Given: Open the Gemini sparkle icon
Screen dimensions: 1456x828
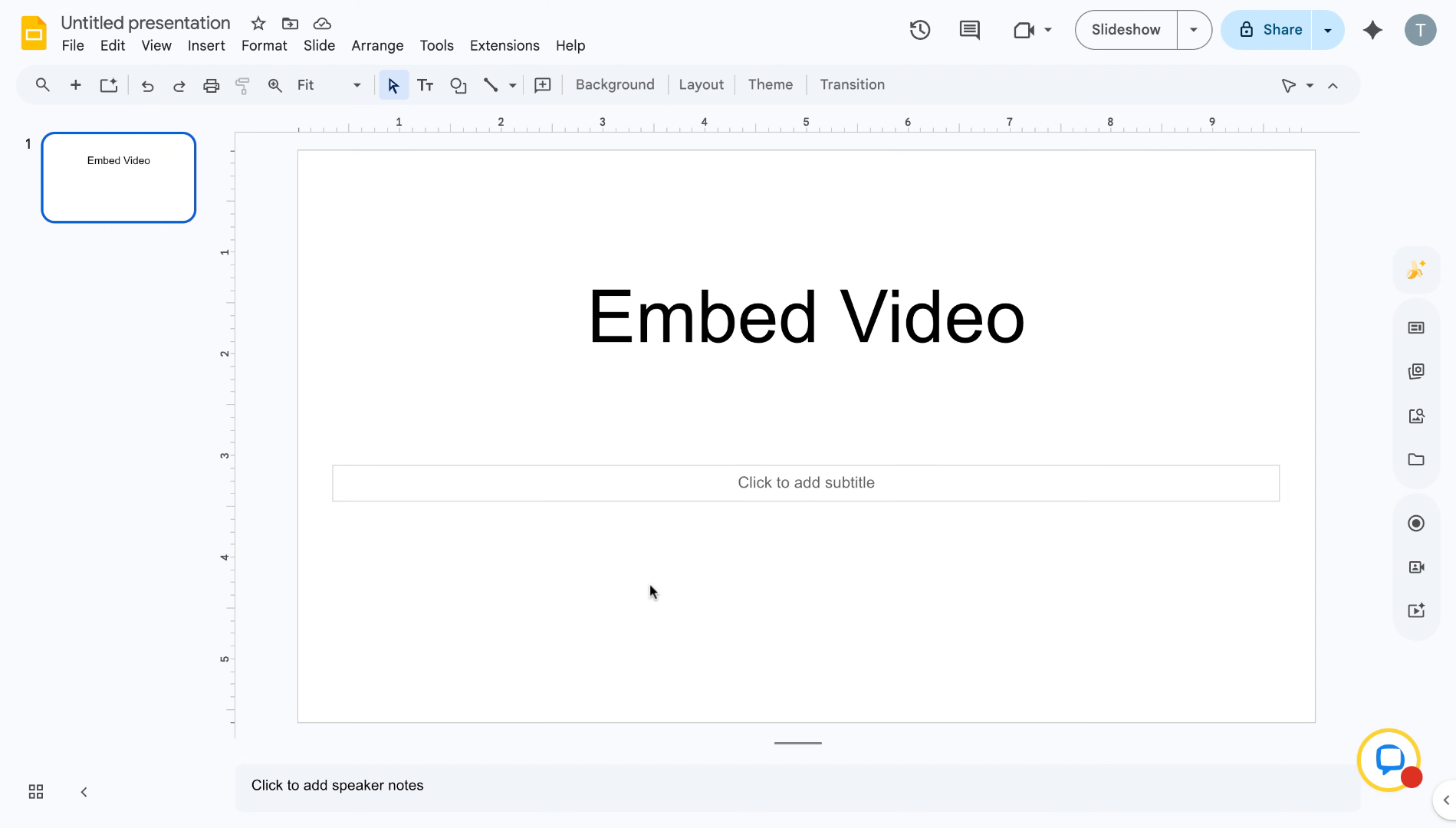Looking at the screenshot, I should point(1372,30).
